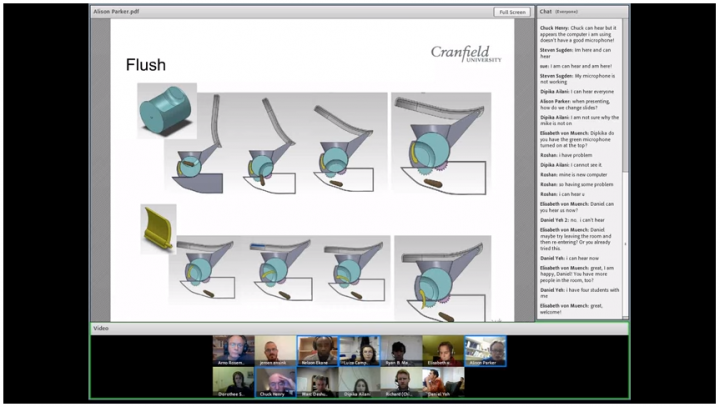Click the Full Screen button

point(511,12)
